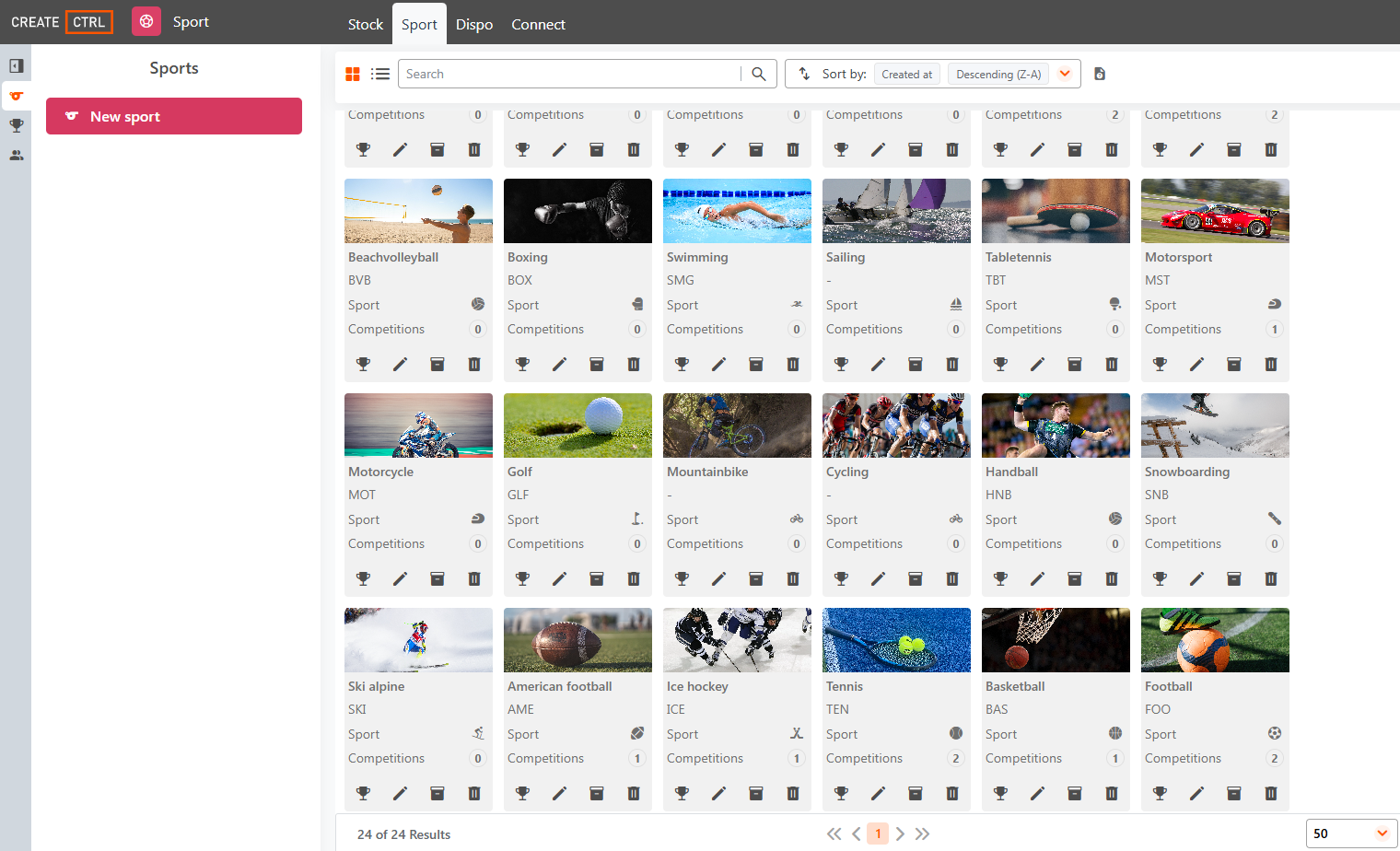The height and width of the screenshot is (851, 1400).
Task: Go to the next page
Action: (900, 834)
